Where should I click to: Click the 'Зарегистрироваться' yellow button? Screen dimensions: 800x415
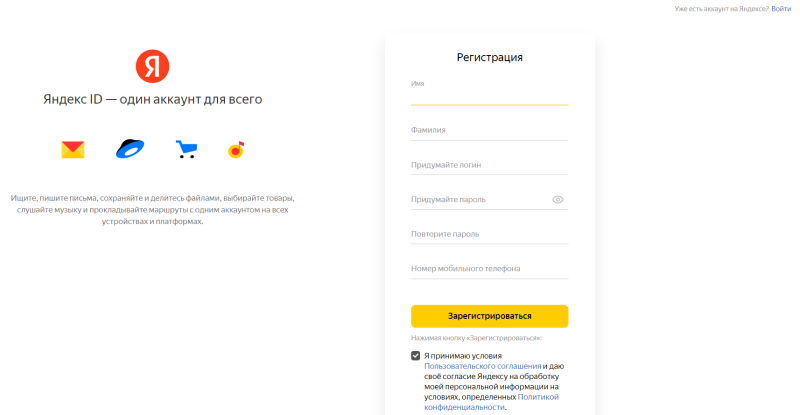[x=489, y=316]
